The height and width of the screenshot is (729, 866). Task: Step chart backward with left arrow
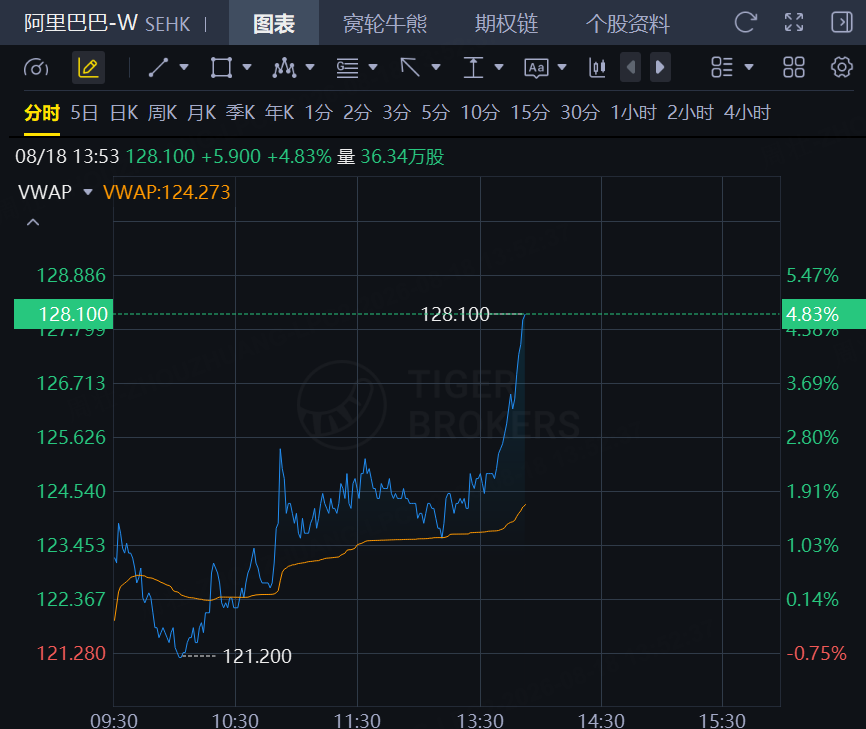[631, 67]
